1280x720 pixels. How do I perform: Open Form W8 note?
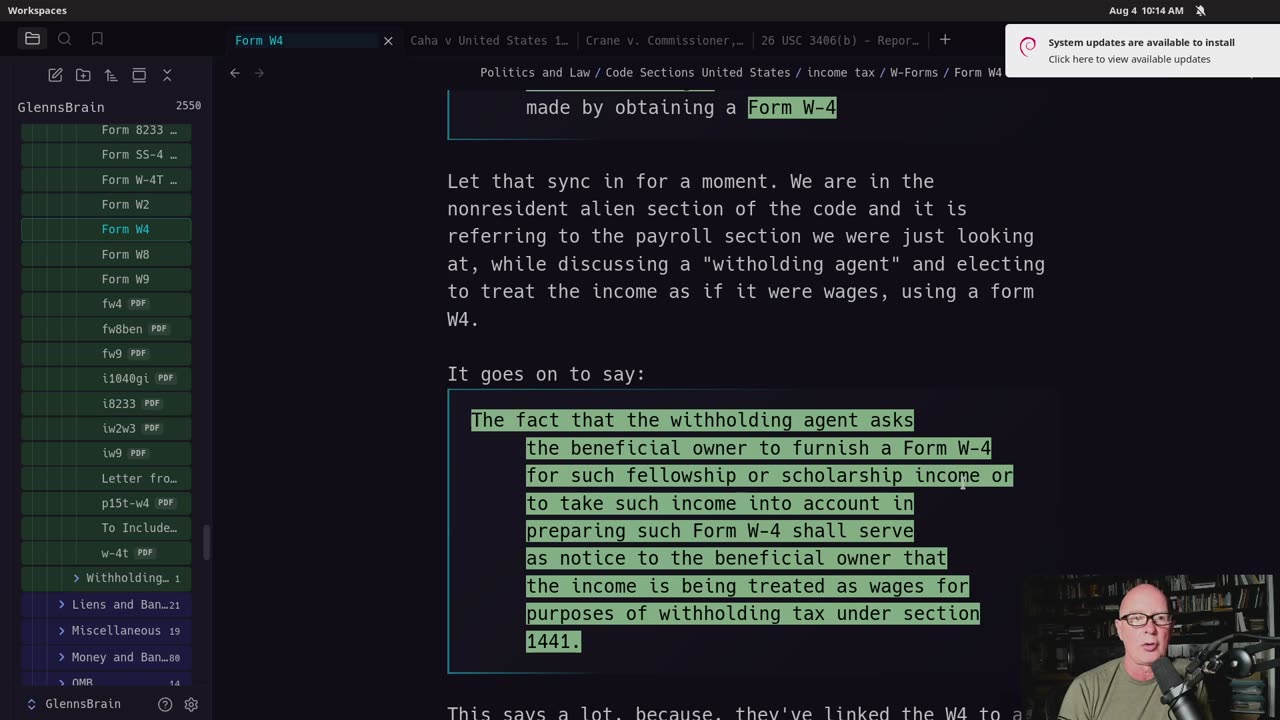coord(106,255)
